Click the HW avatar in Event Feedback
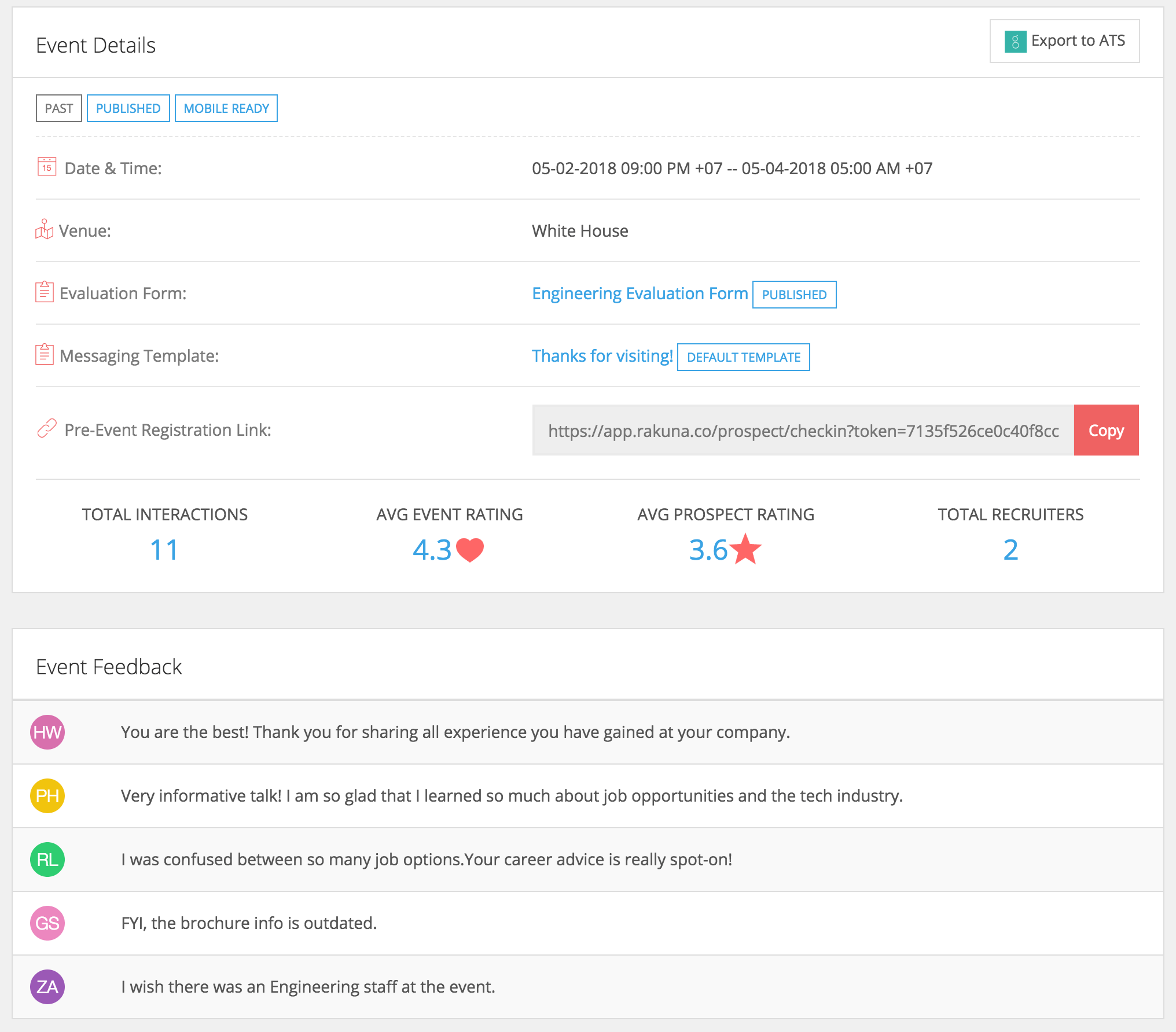 [47, 732]
